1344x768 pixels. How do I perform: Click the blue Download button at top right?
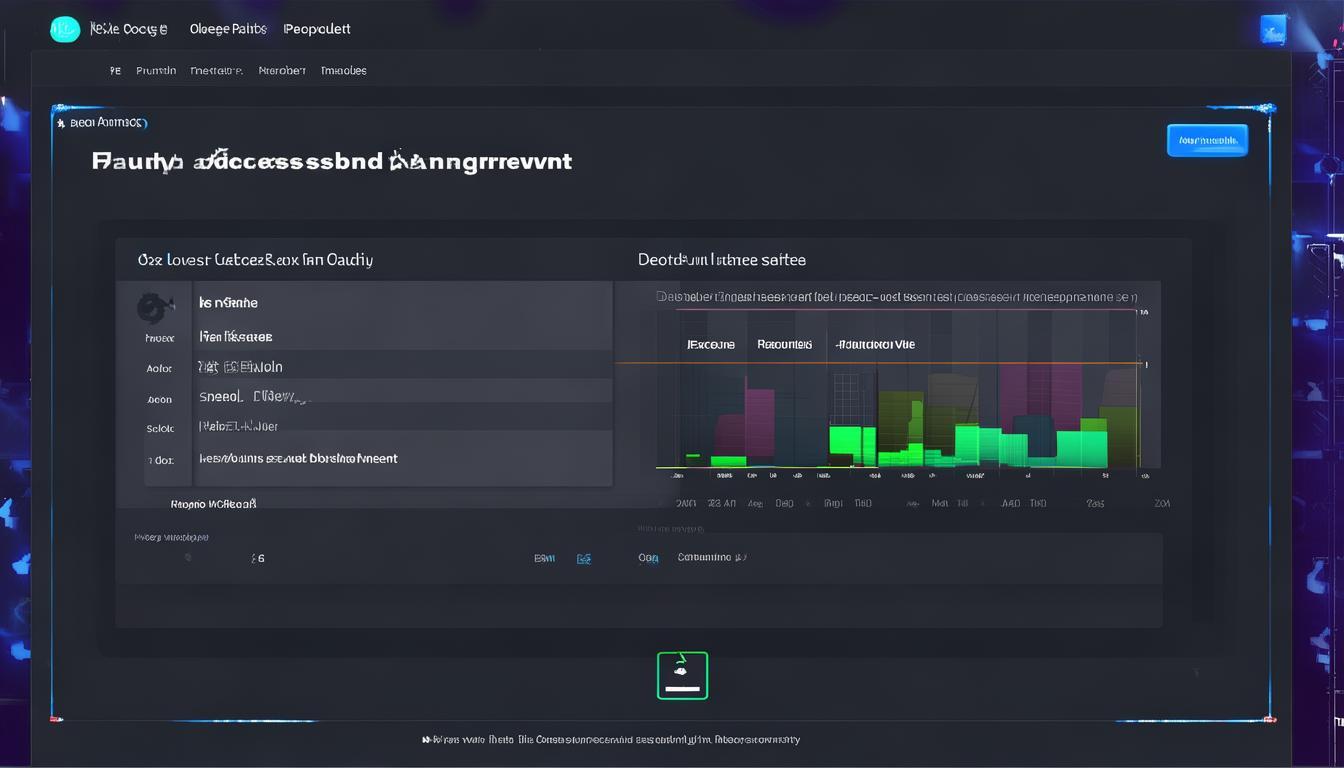pyautogui.click(x=1207, y=140)
